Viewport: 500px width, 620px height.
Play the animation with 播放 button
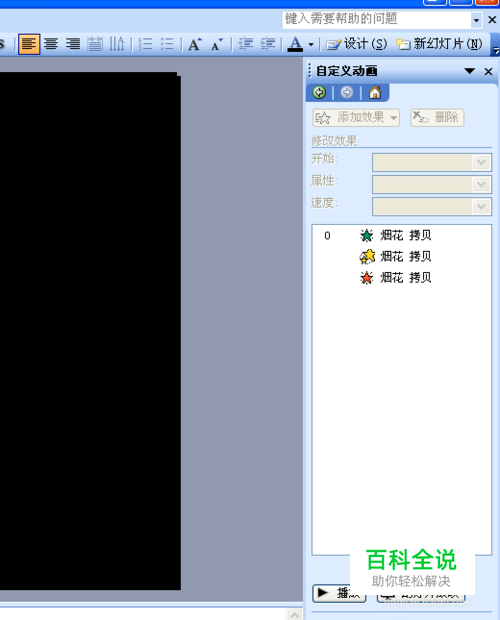coord(339,593)
